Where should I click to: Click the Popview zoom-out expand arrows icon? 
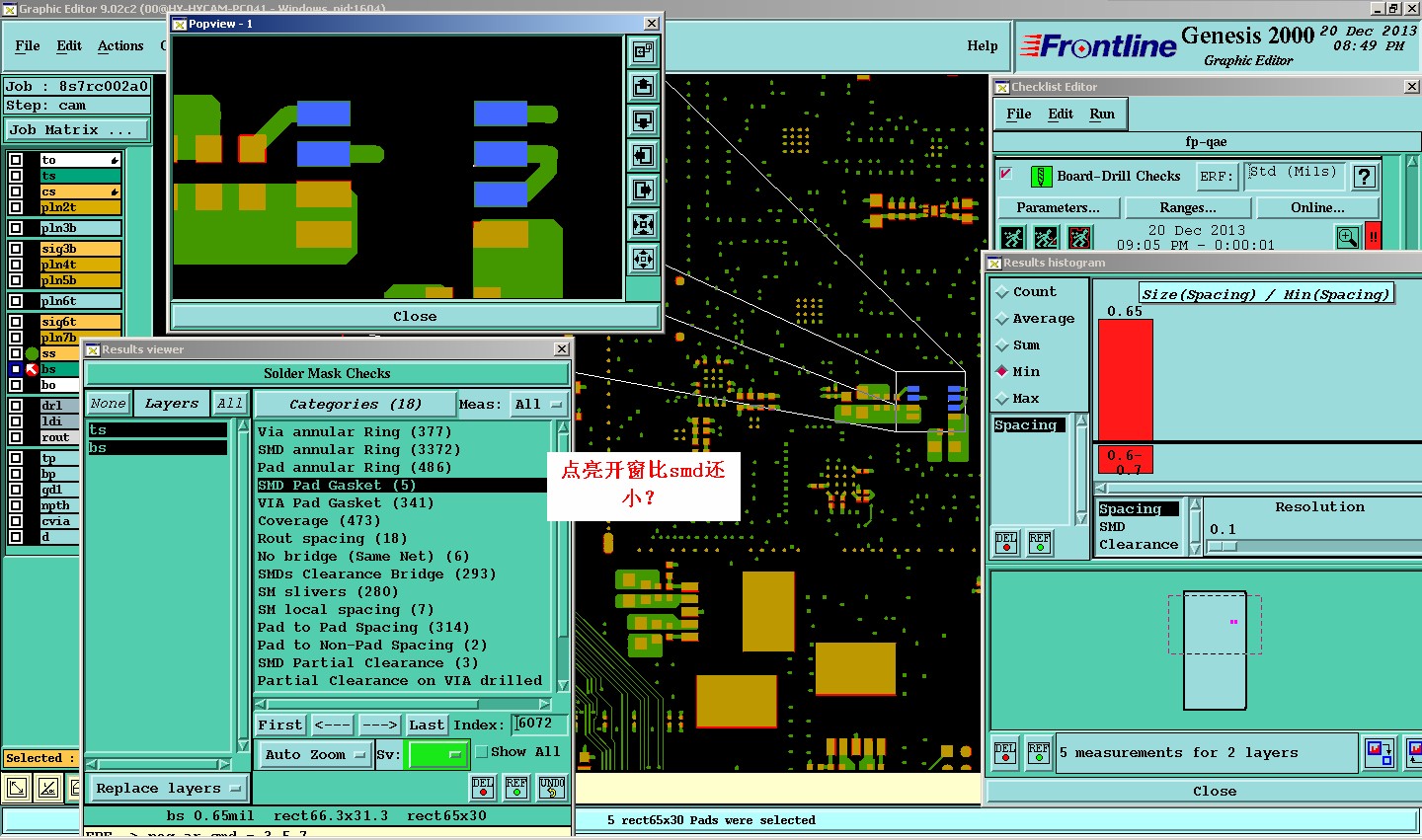pos(643,259)
